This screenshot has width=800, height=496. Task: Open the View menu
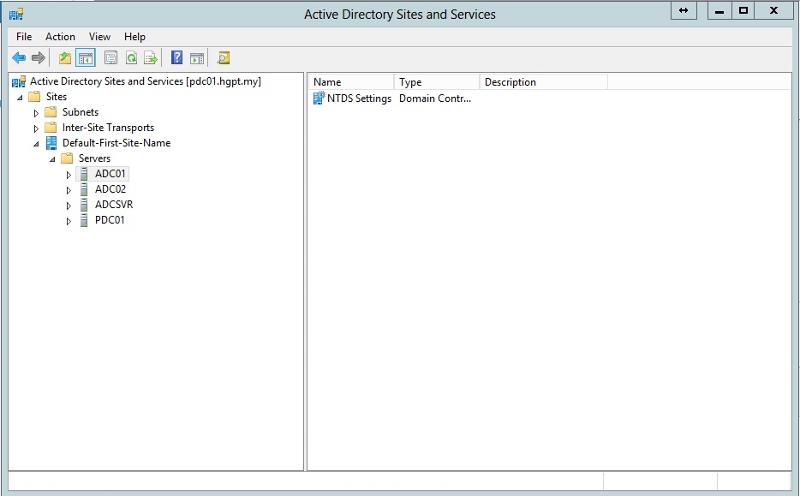pos(99,36)
